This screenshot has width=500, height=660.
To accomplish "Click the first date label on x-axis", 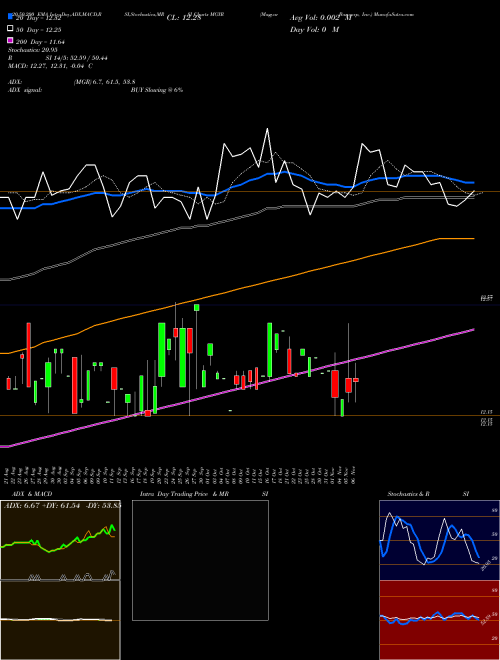I will pyautogui.click(x=8, y=475).
